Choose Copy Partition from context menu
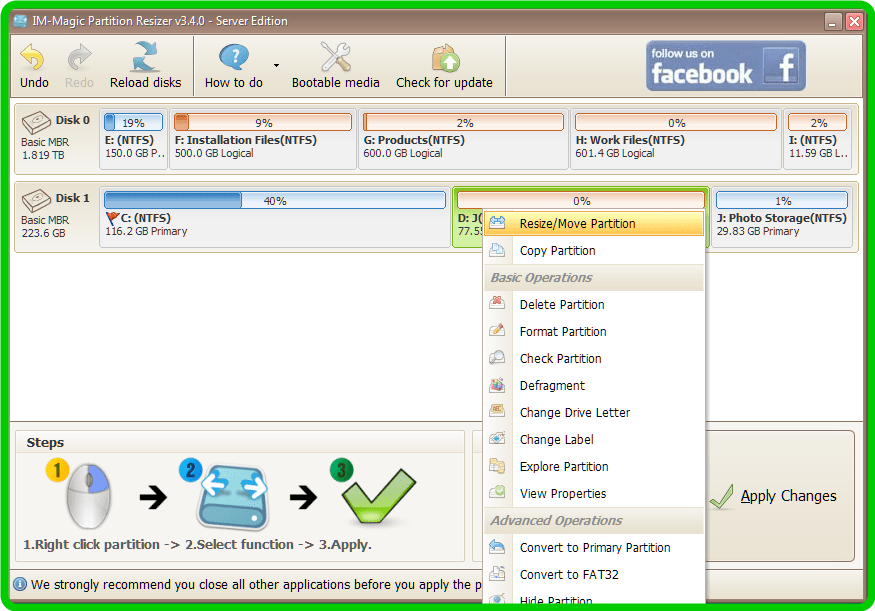This screenshot has height=611, width=875. coord(594,251)
